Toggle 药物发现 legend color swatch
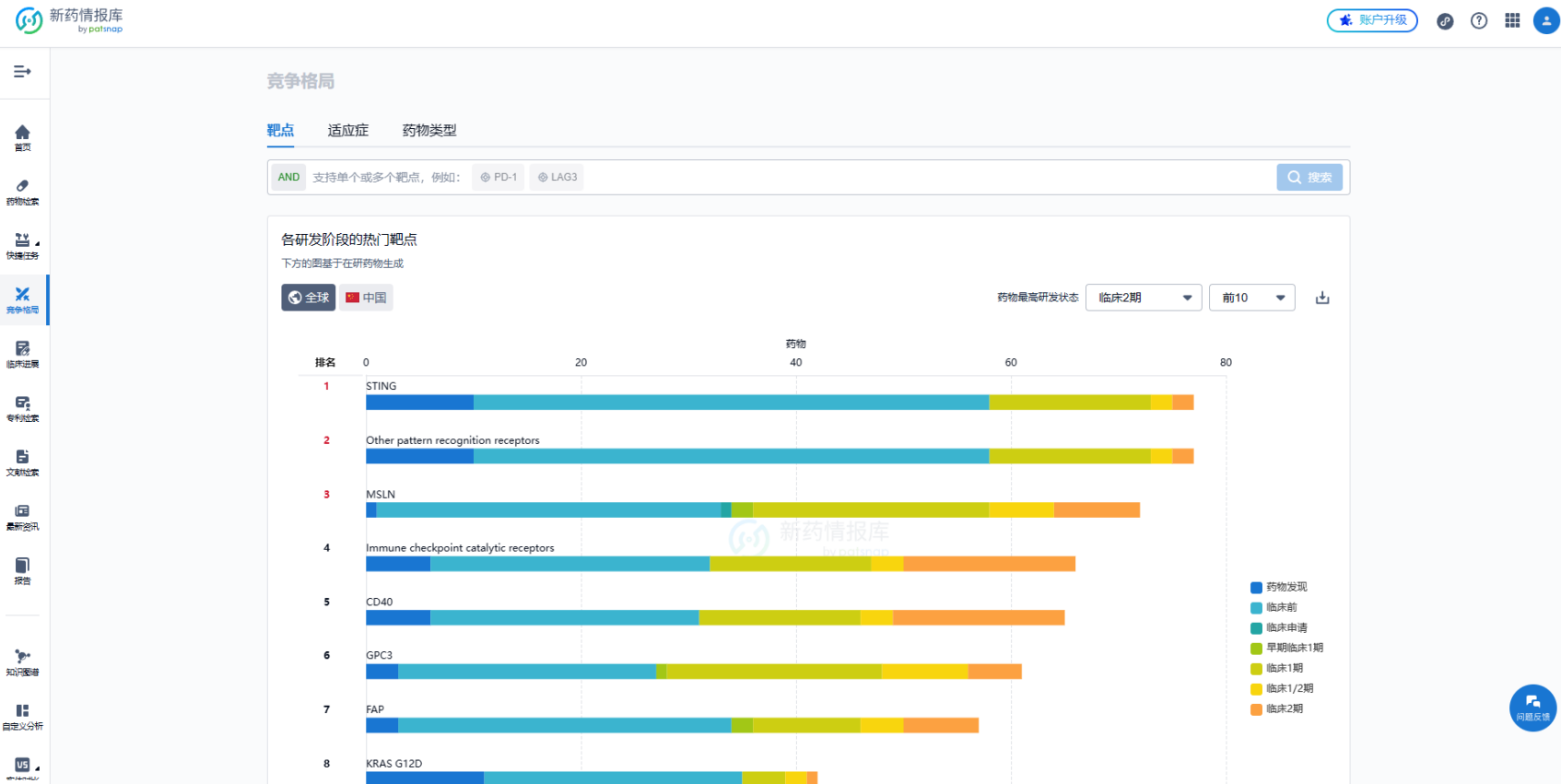1561x784 pixels. tap(1256, 588)
